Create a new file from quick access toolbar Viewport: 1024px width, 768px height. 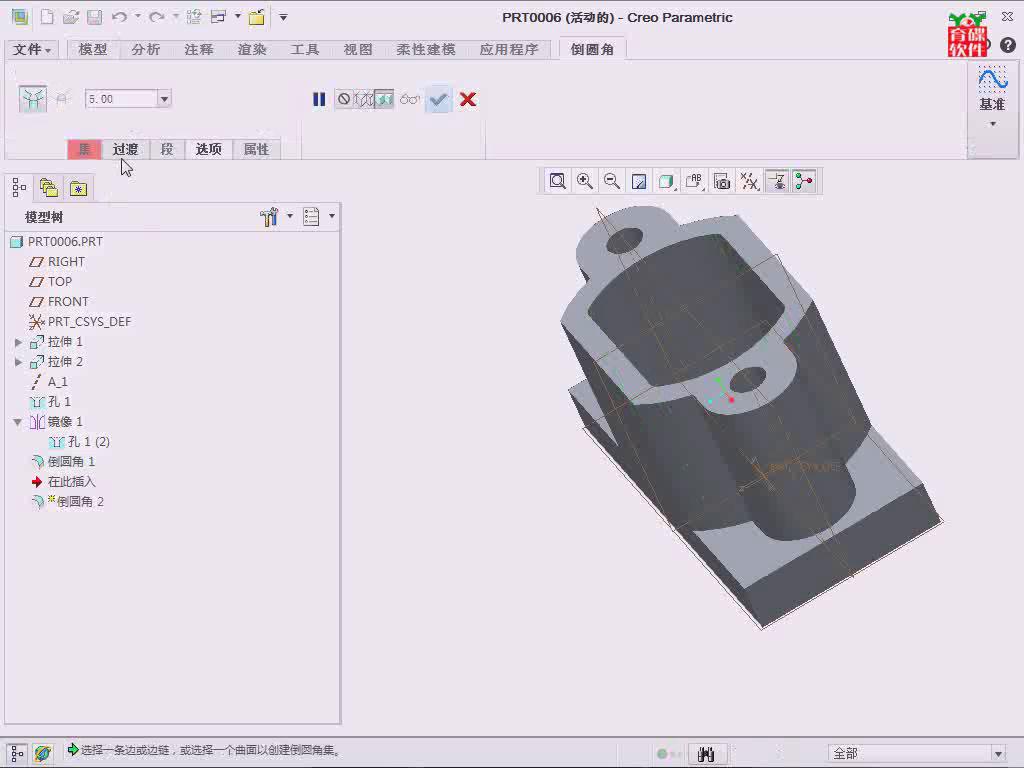tap(47, 17)
